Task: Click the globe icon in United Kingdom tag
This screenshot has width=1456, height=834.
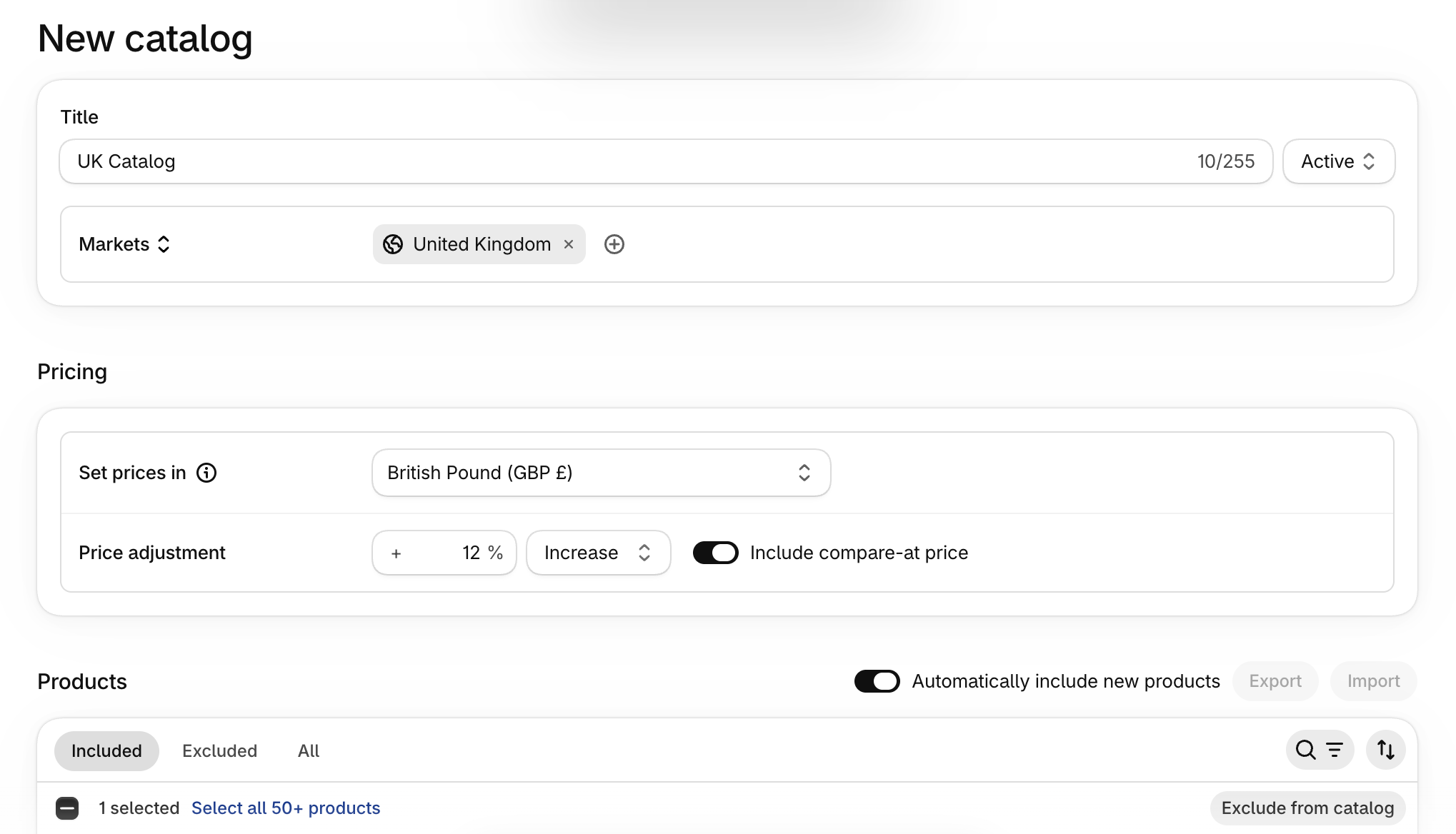Action: click(393, 244)
